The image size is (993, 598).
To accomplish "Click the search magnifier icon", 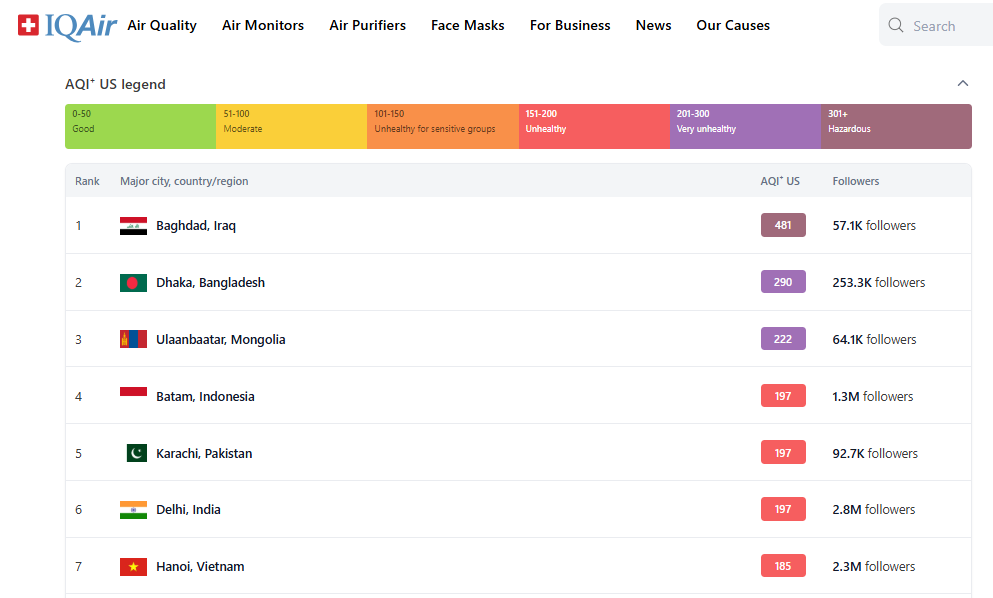I will click(x=896, y=26).
